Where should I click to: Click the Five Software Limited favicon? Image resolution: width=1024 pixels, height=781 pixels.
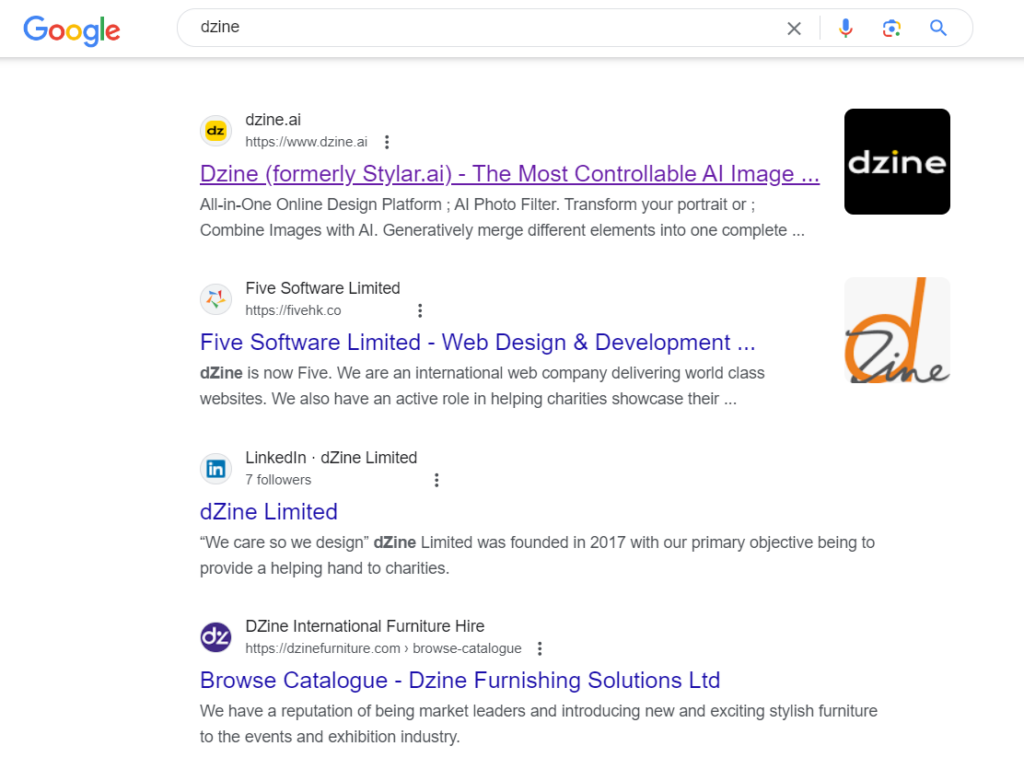click(215, 299)
